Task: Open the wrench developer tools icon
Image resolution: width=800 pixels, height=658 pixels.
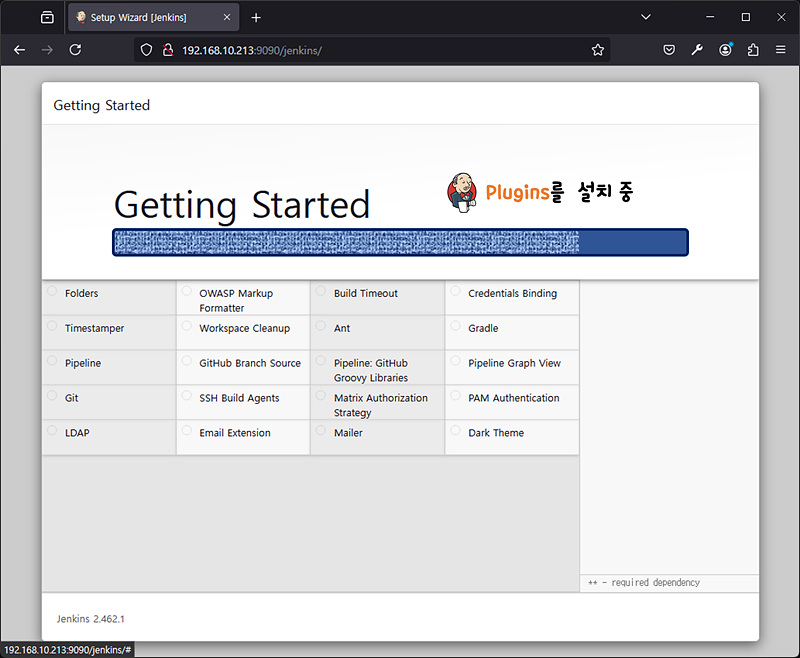Action: [x=697, y=50]
